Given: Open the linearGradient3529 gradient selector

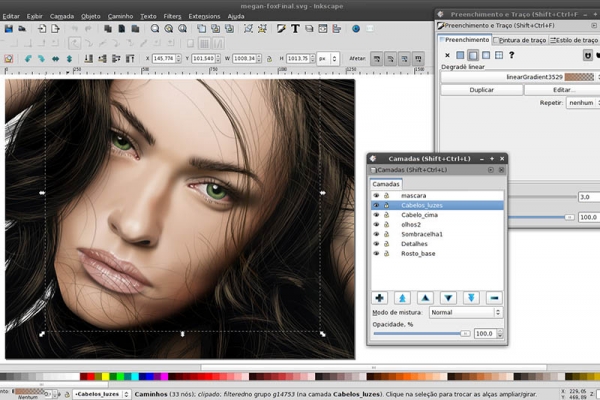Looking at the screenshot, I should (x=520, y=77).
